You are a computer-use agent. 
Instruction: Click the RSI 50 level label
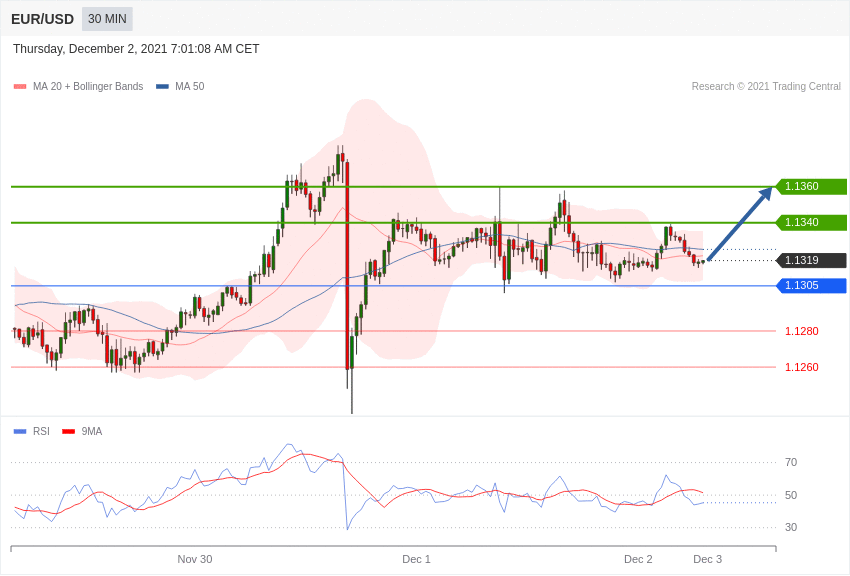[791, 495]
